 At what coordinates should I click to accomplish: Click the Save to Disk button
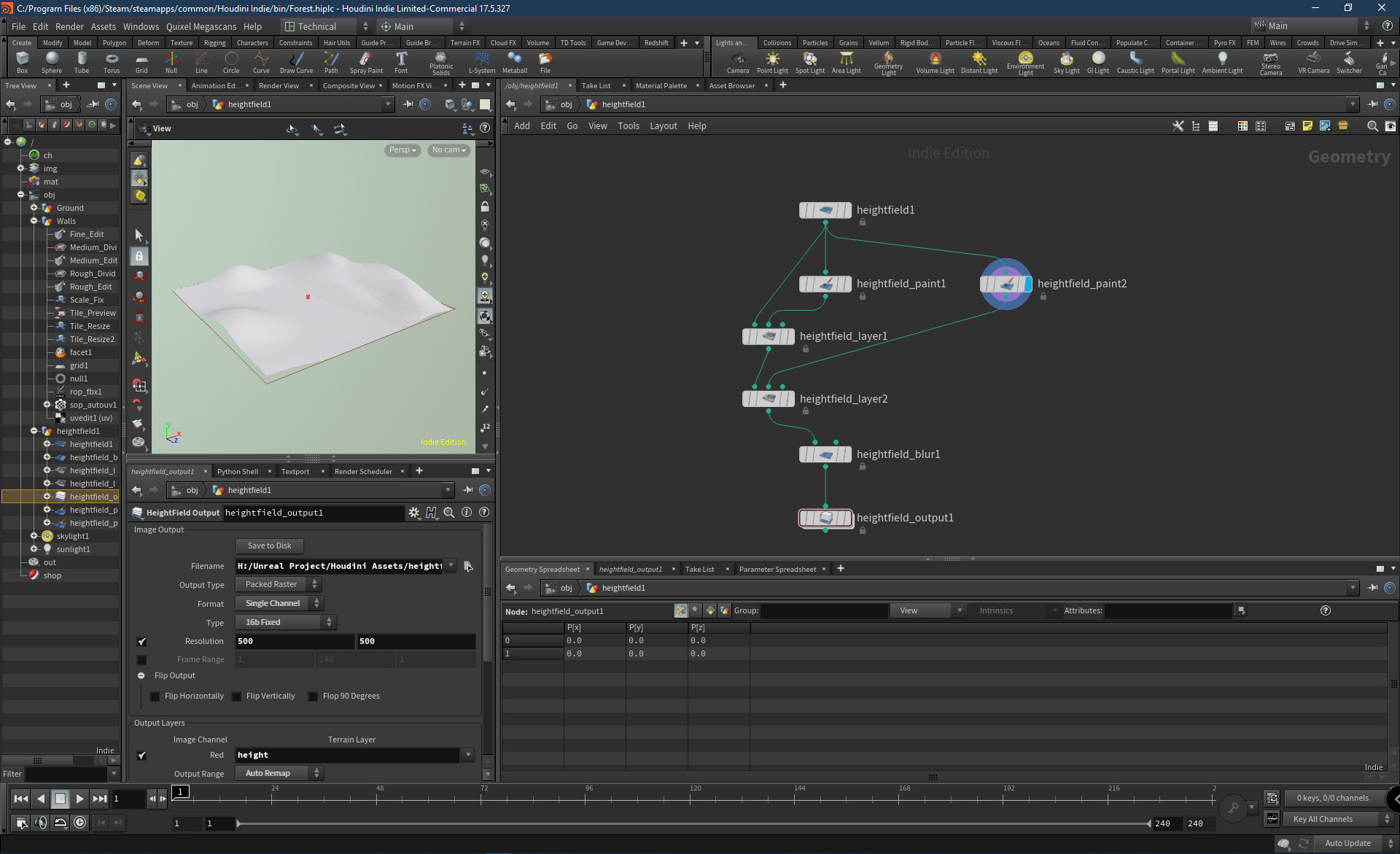tap(269, 546)
